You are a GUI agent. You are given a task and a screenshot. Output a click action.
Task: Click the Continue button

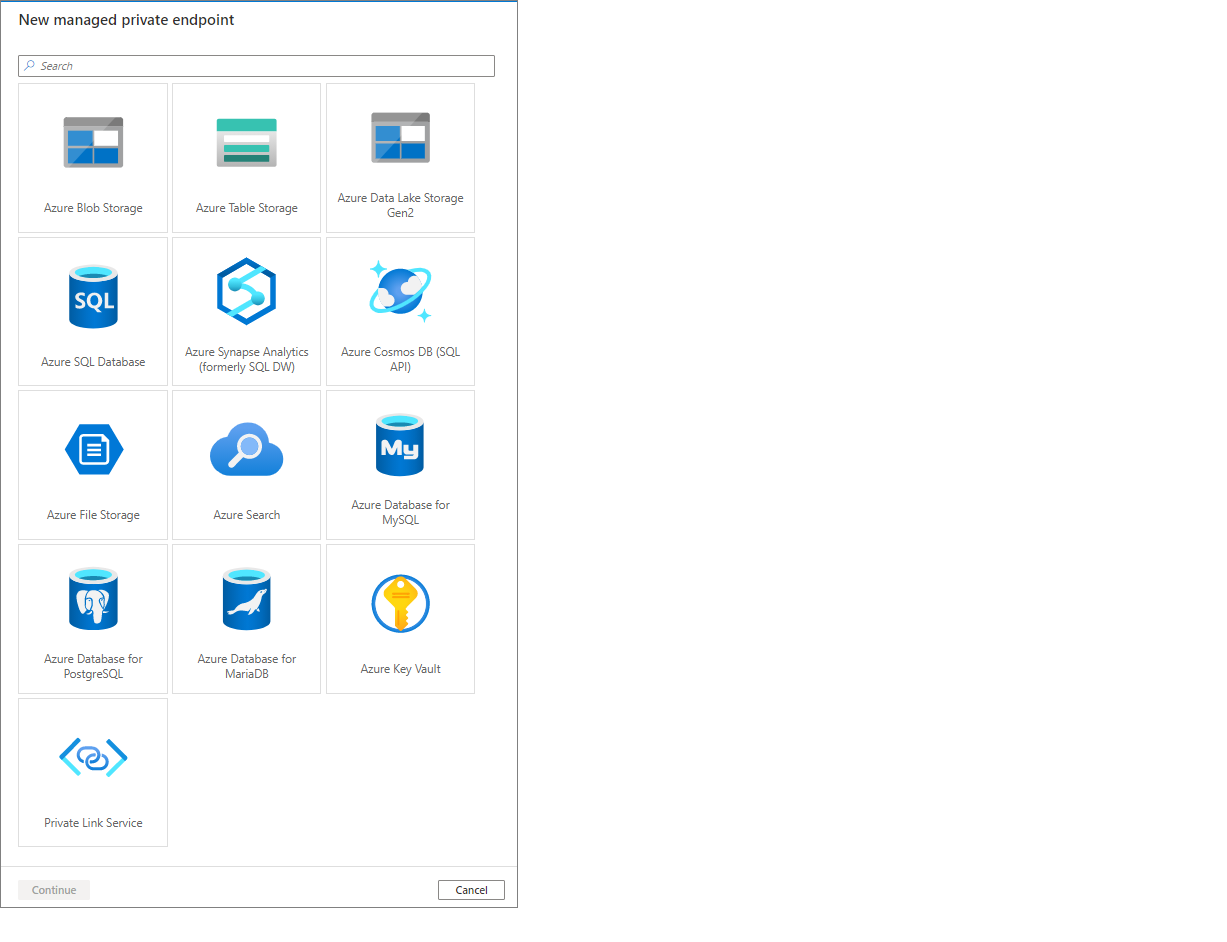(54, 890)
